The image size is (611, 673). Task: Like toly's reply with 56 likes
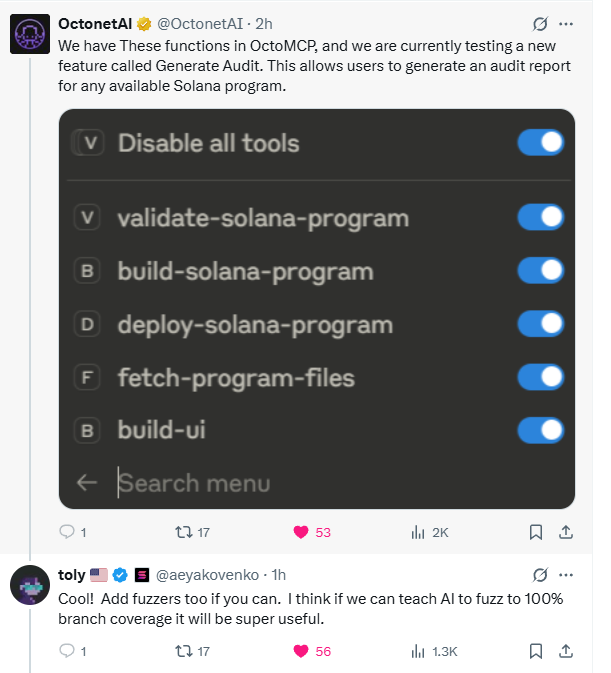(x=312, y=651)
